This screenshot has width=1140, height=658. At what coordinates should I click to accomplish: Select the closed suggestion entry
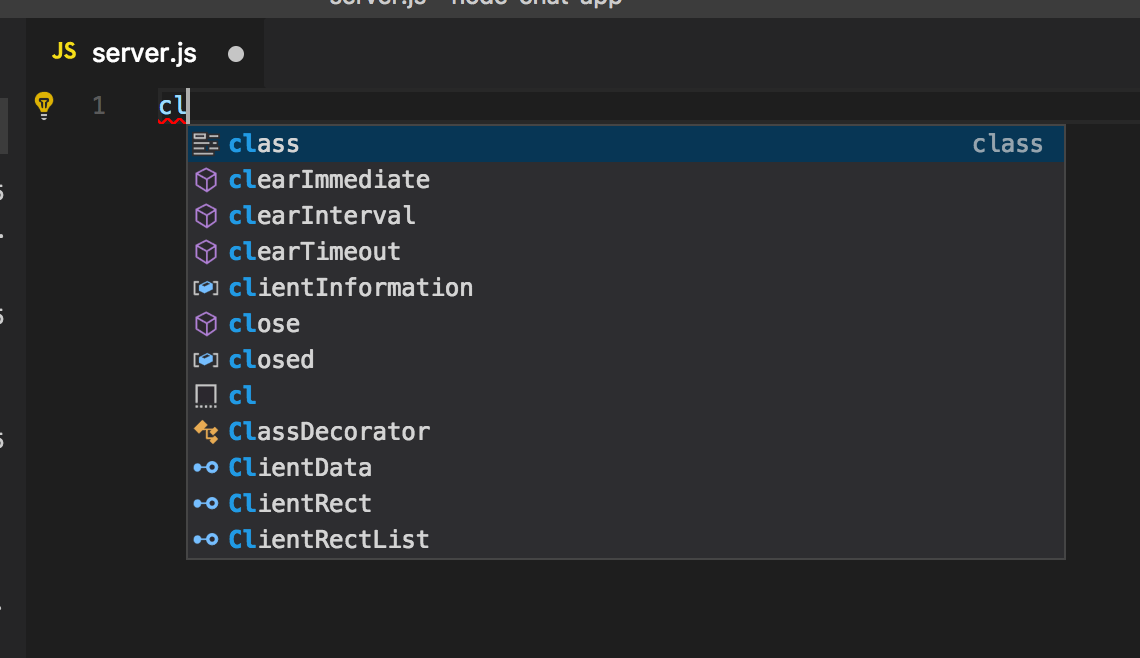[626, 360]
